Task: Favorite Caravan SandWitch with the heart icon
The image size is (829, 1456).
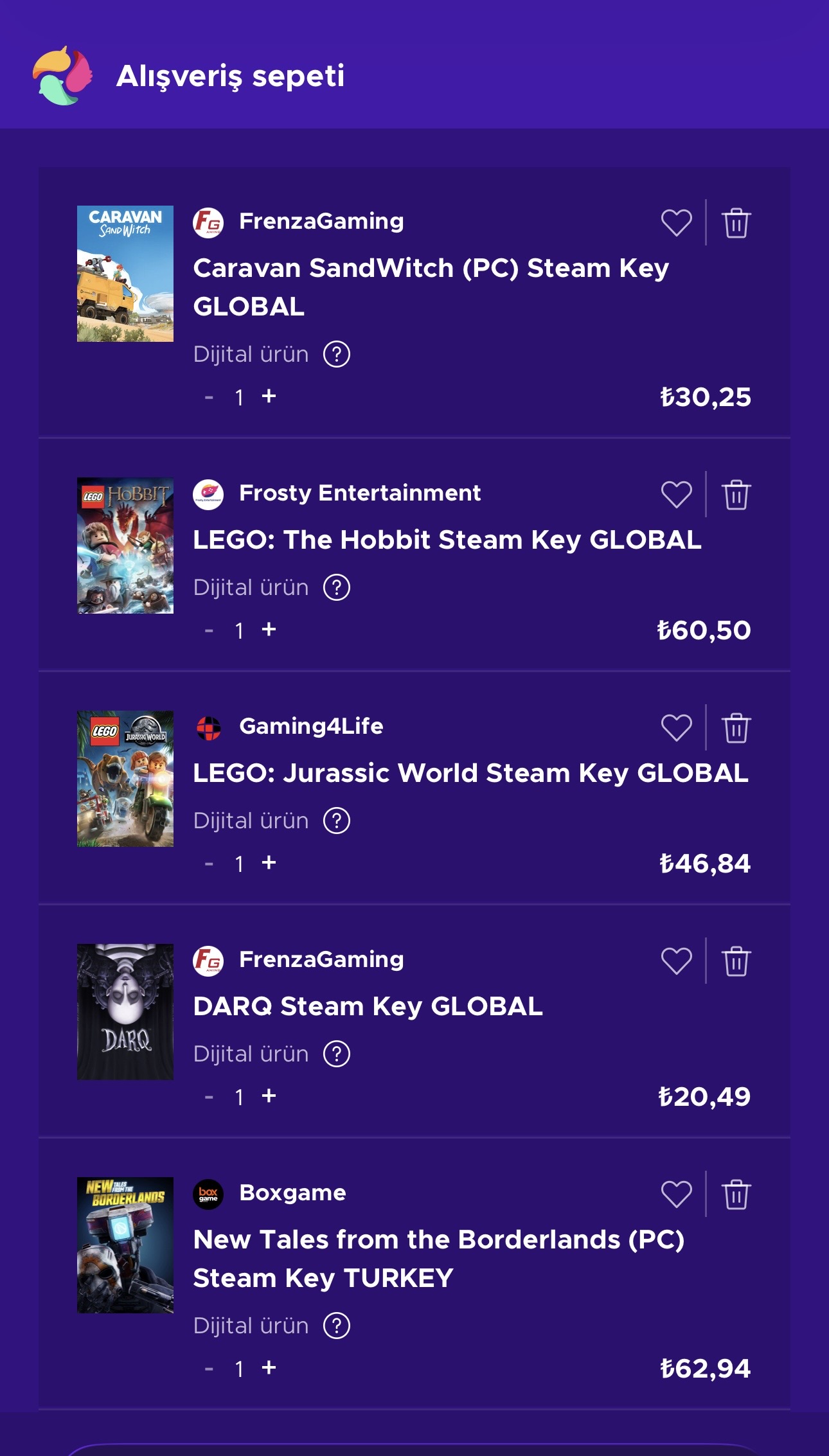Action: point(676,223)
